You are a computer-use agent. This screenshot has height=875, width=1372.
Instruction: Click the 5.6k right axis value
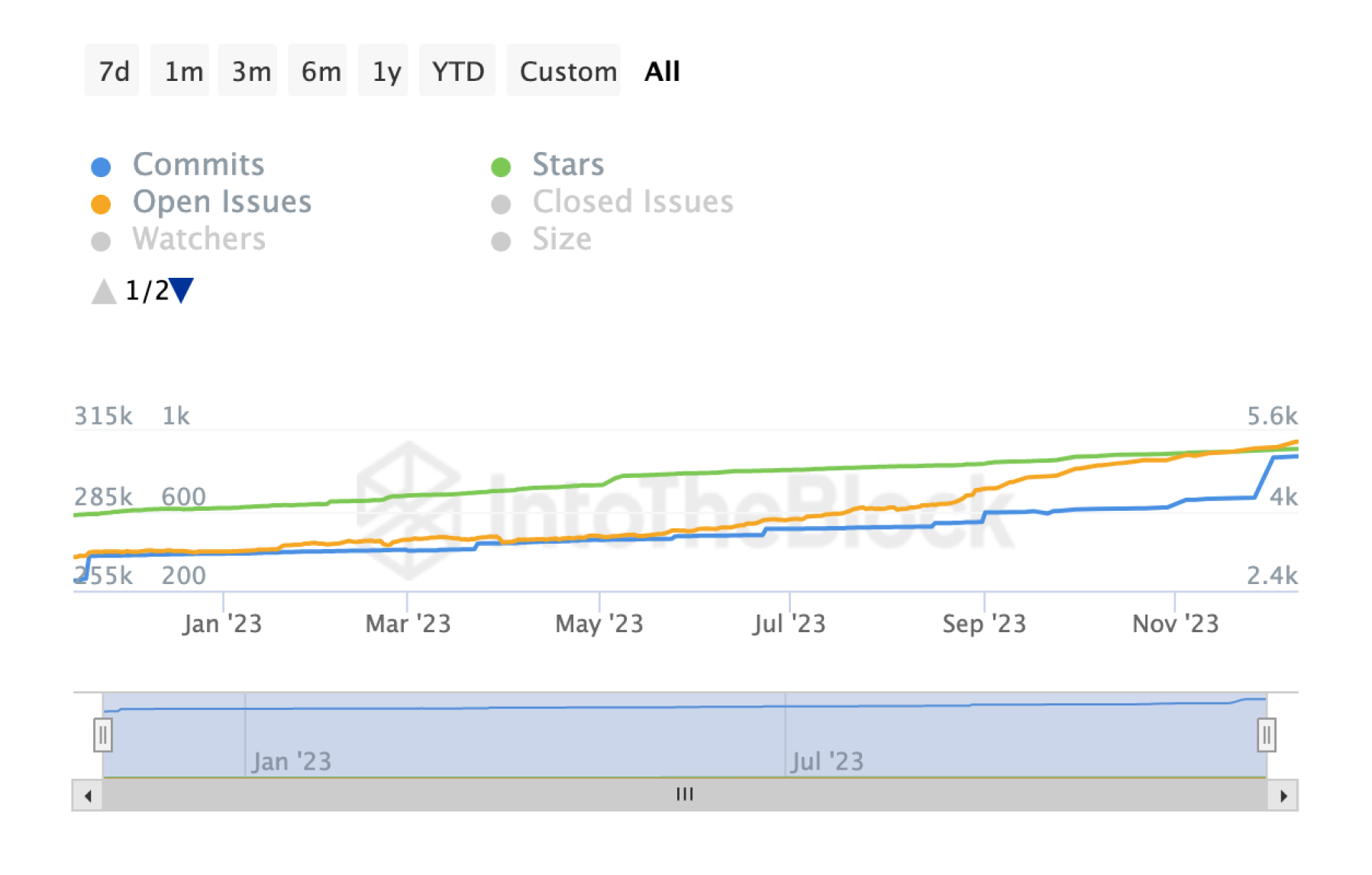pyautogui.click(x=1272, y=416)
